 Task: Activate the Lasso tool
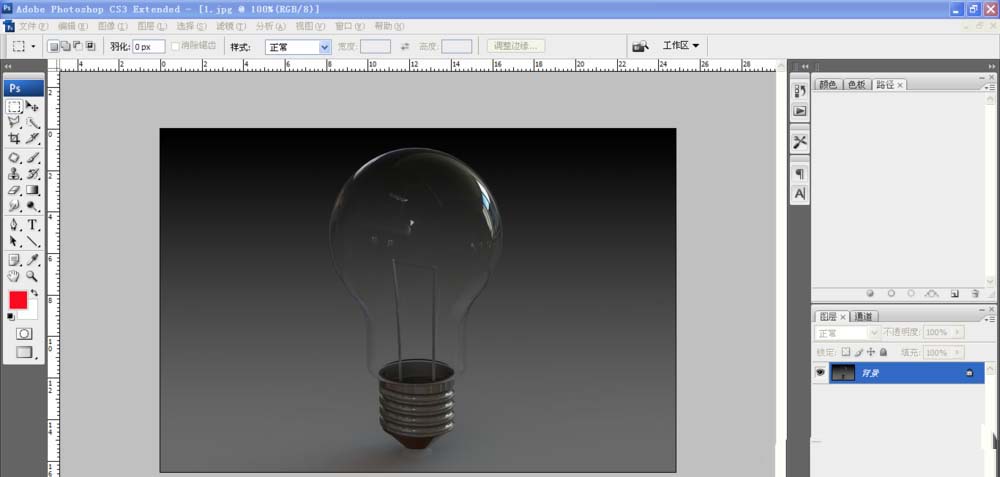click(14, 122)
